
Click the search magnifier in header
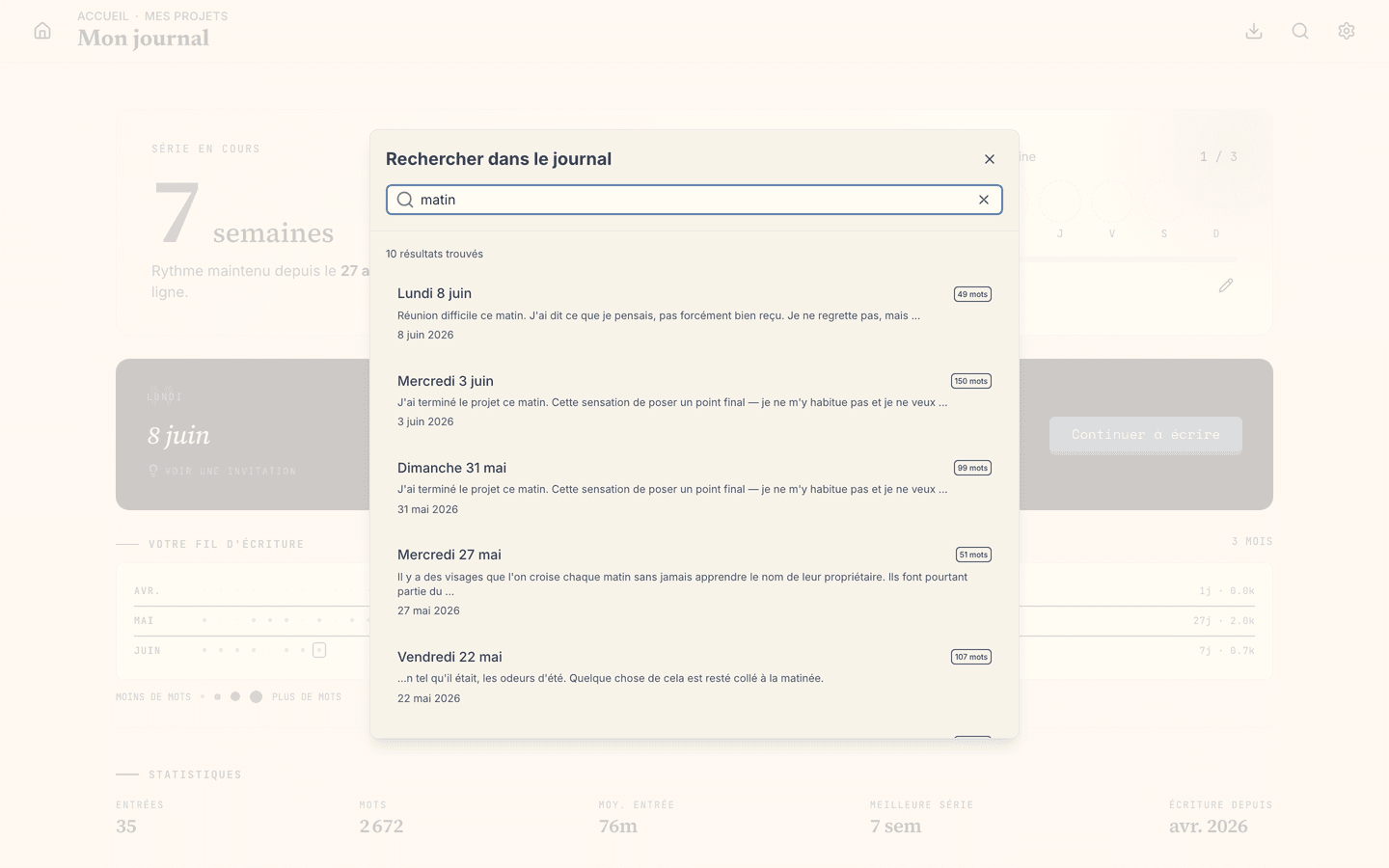click(1300, 31)
